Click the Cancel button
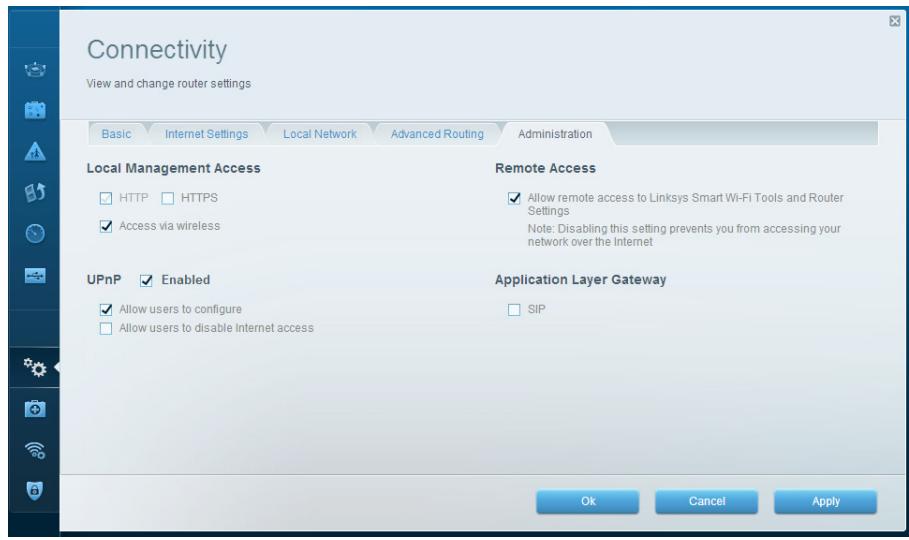The width and height of the screenshot is (909, 540). tap(707, 501)
